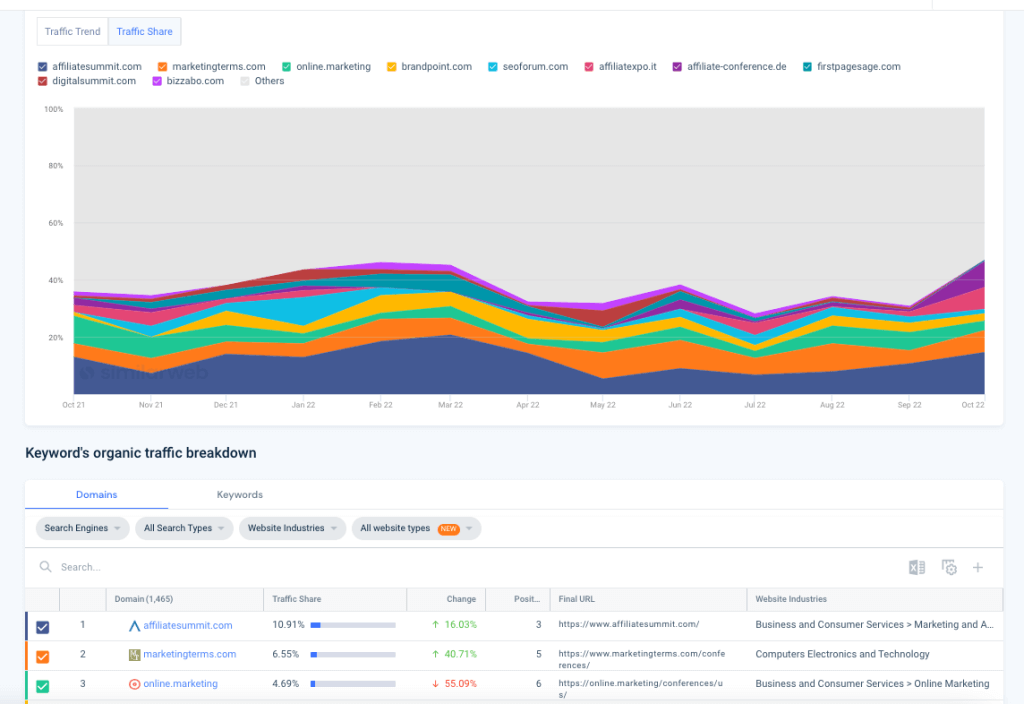Switch to the Keywords tab
Viewport: 1024px width, 704px height.
(240, 495)
